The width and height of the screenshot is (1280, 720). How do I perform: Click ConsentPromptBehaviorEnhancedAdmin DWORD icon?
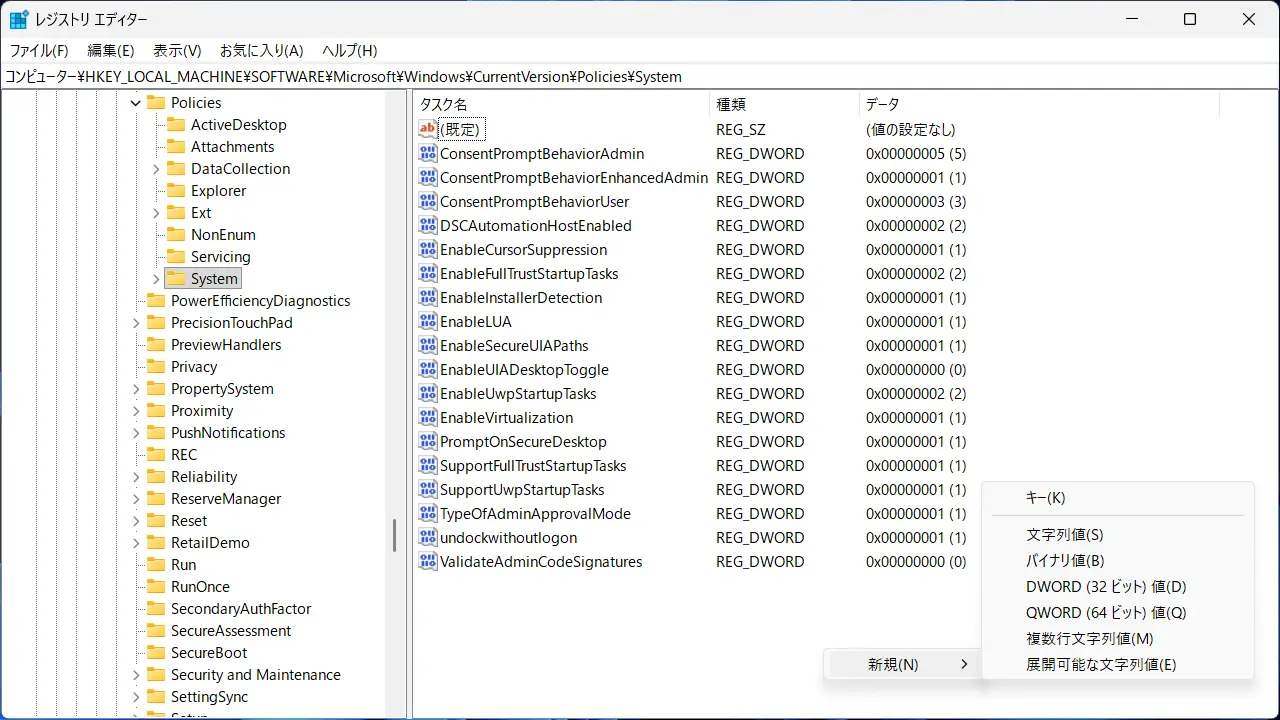point(428,177)
